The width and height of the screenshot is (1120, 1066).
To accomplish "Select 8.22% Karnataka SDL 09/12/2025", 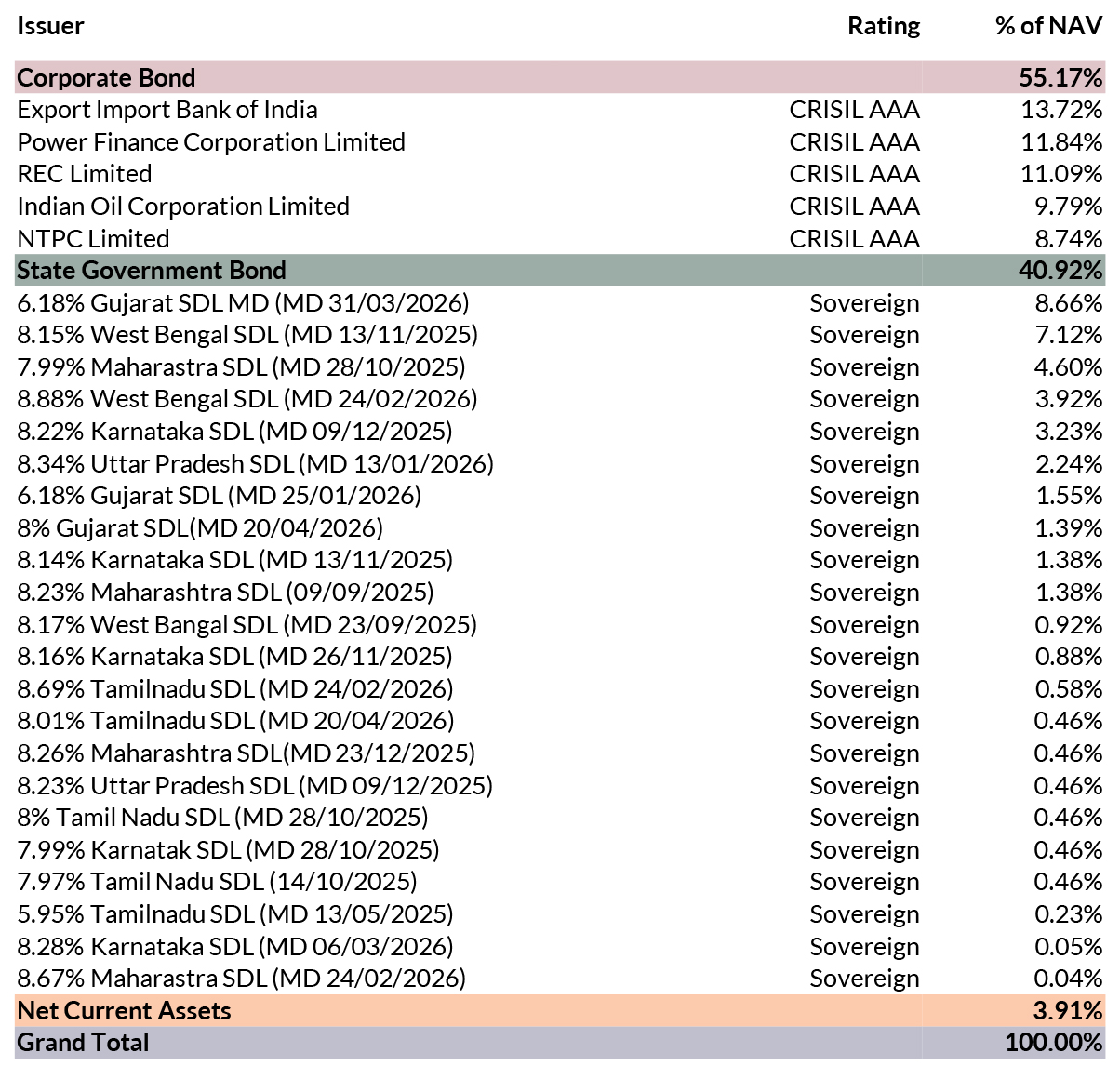I will (234, 432).
